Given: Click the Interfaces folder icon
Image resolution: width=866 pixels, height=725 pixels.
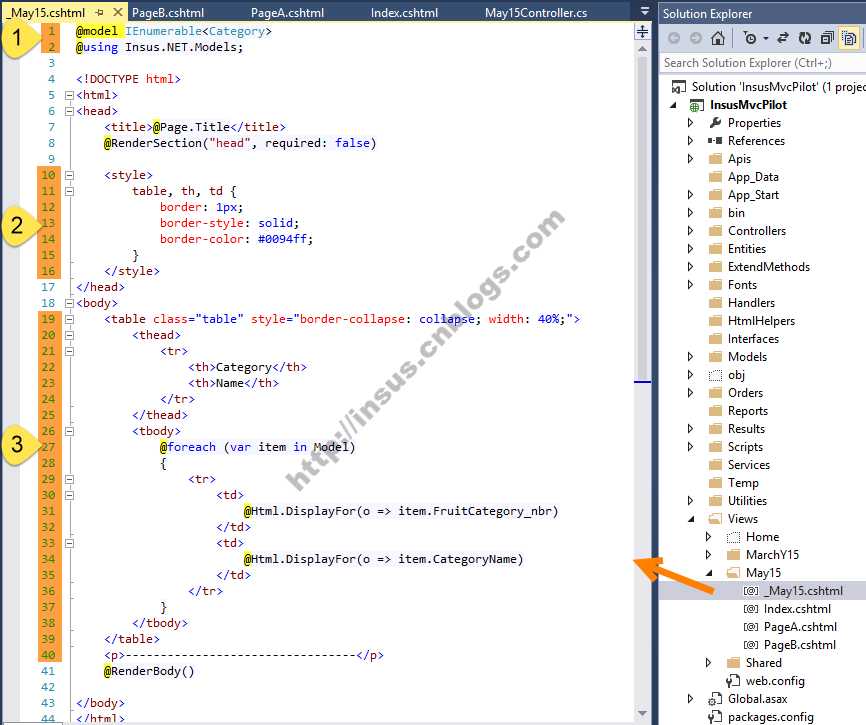Looking at the screenshot, I should point(715,338).
